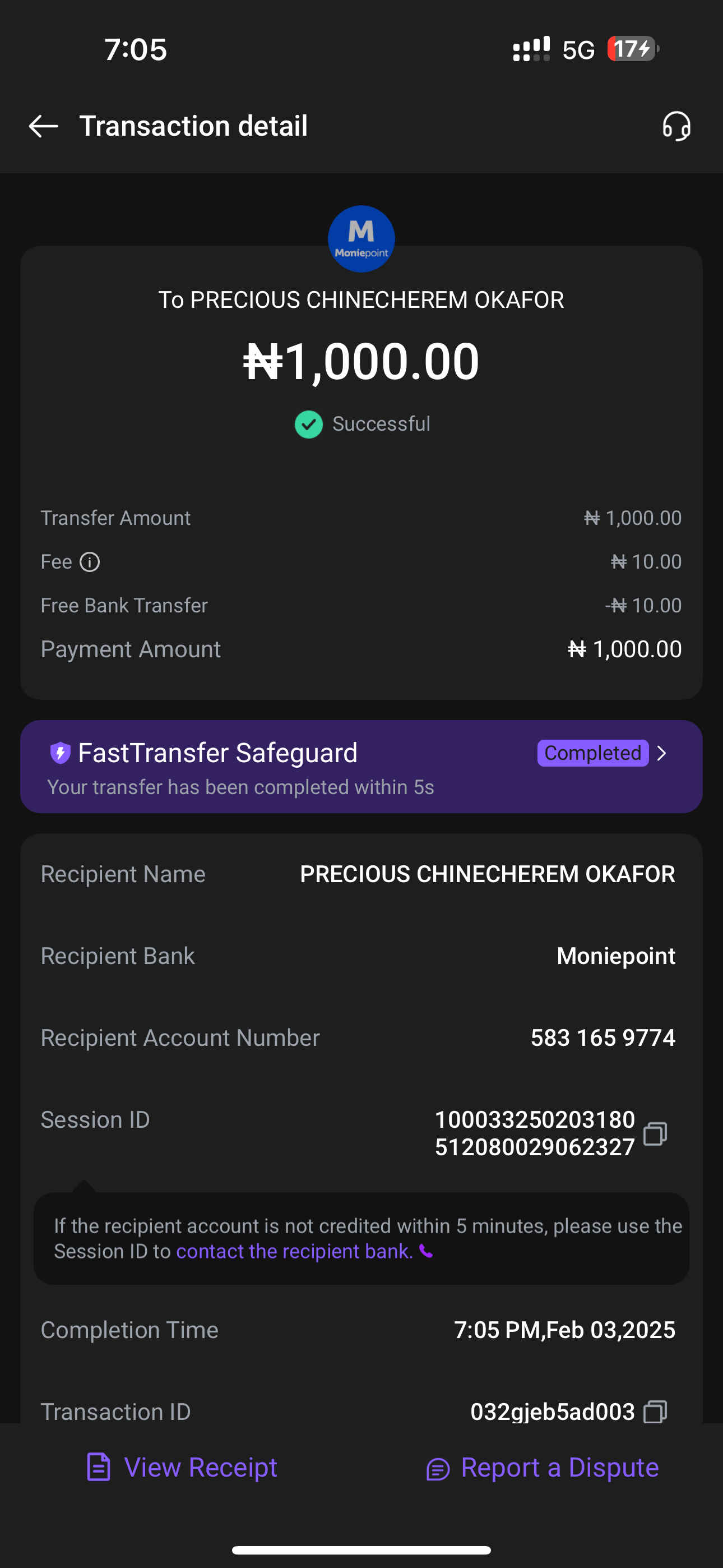Open View Receipt
The height and width of the screenshot is (1568, 723).
(200, 1467)
